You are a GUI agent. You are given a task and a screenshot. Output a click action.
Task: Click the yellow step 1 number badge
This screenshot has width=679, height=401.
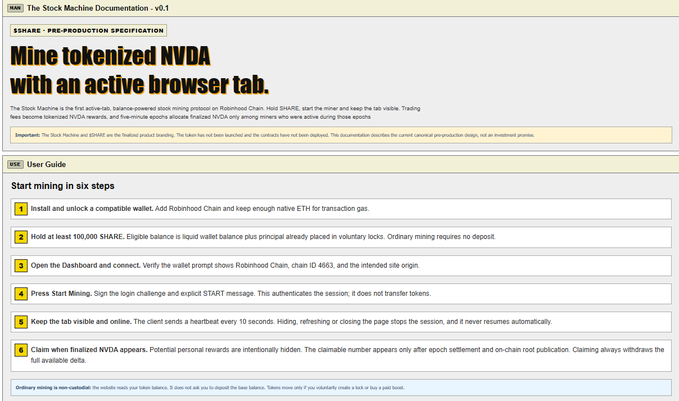[21, 209]
